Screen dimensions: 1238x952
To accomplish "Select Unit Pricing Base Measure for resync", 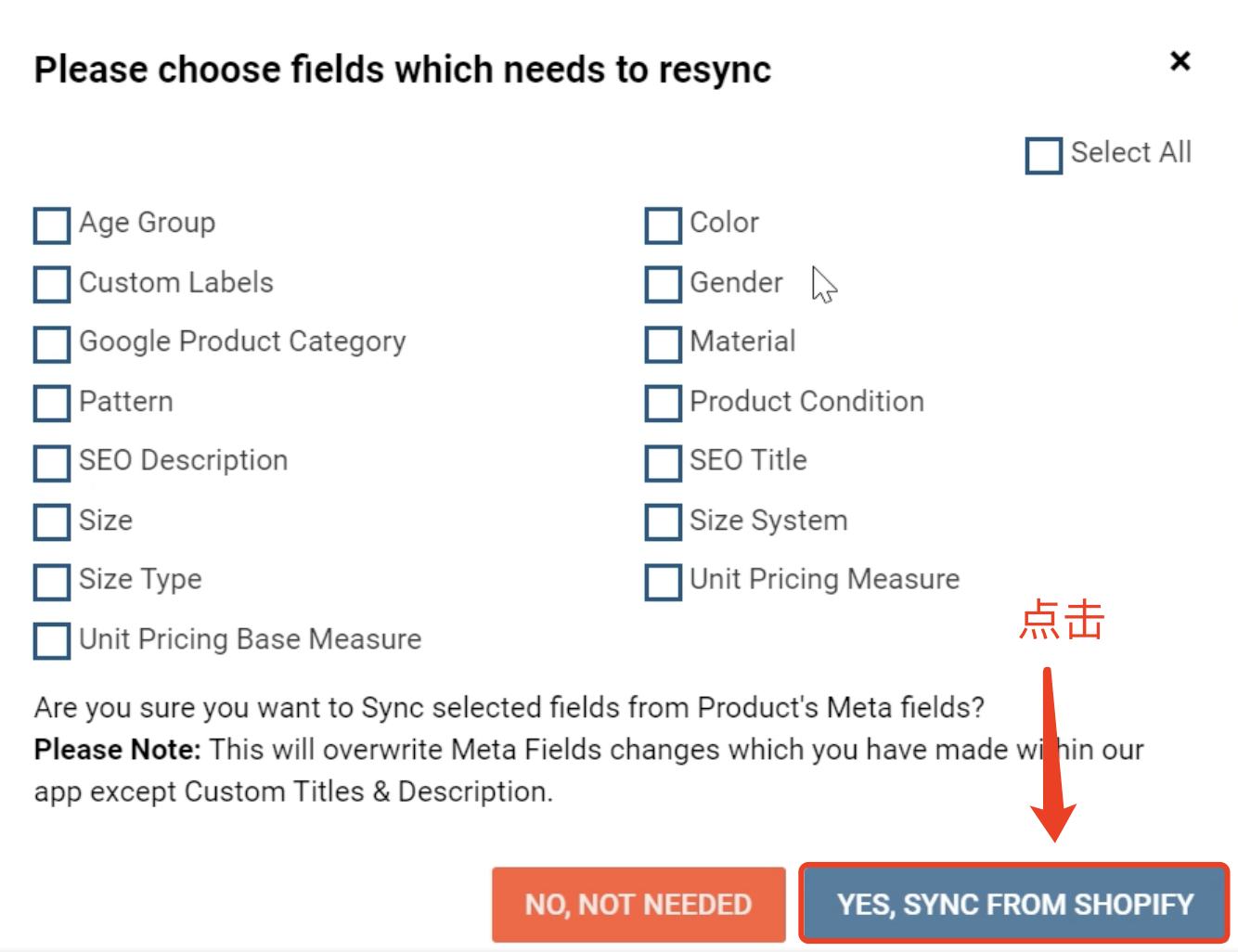I will (x=51, y=640).
